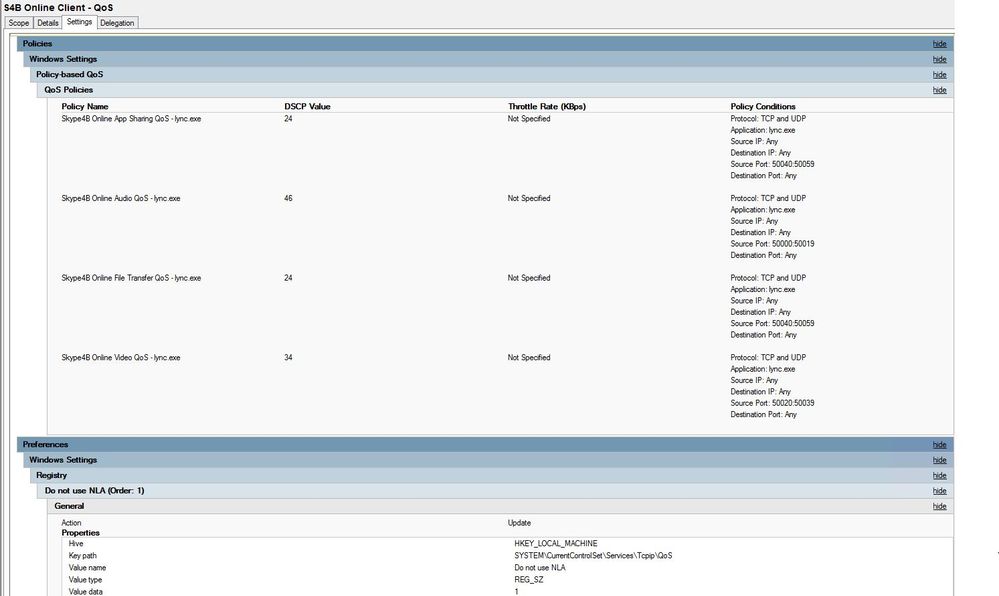Image resolution: width=999 pixels, height=596 pixels.
Task: Collapse the Policy-based QoS header
Action: (x=492, y=75)
